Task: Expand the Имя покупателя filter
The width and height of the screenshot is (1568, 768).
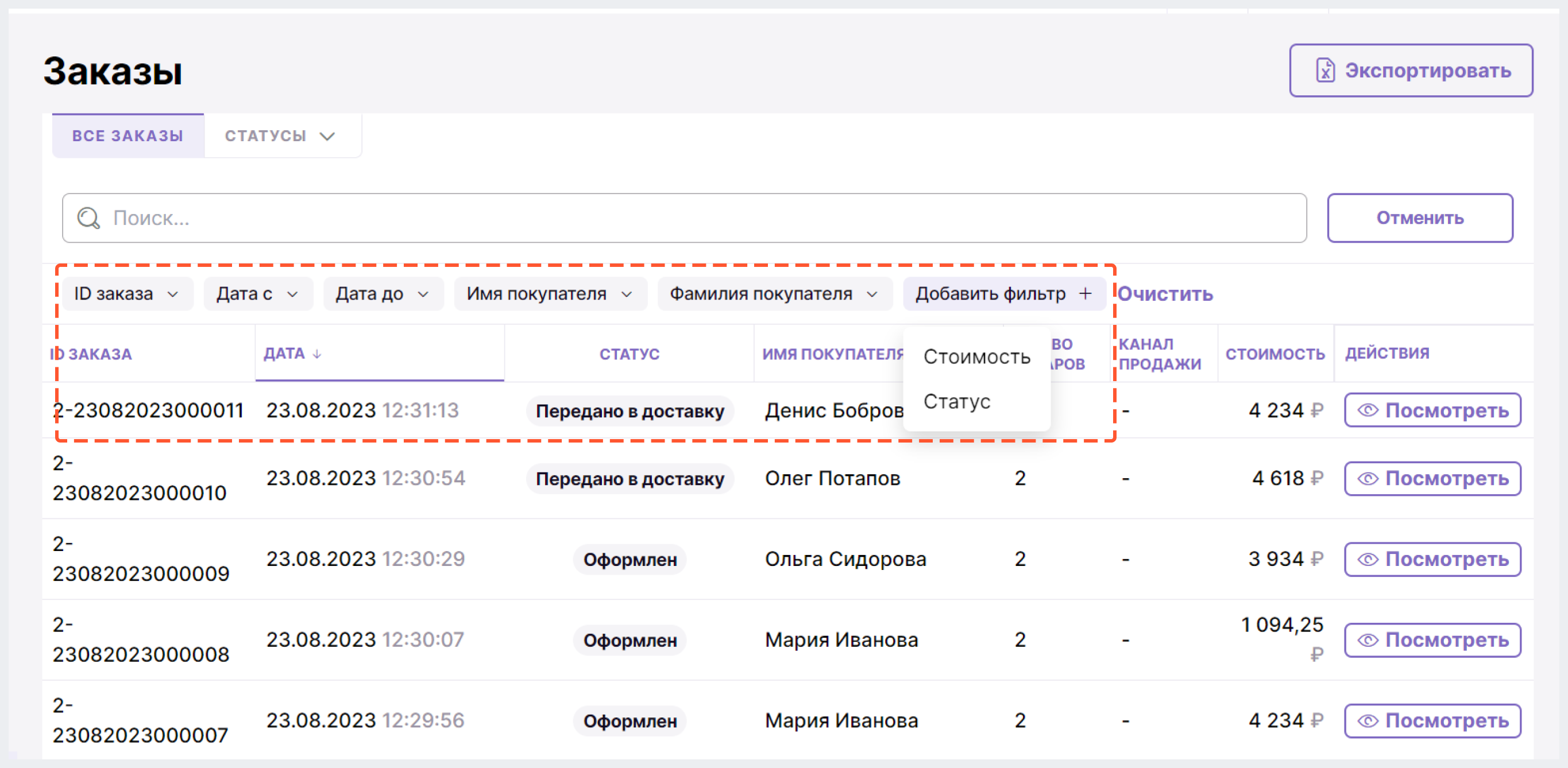Action: [x=550, y=294]
